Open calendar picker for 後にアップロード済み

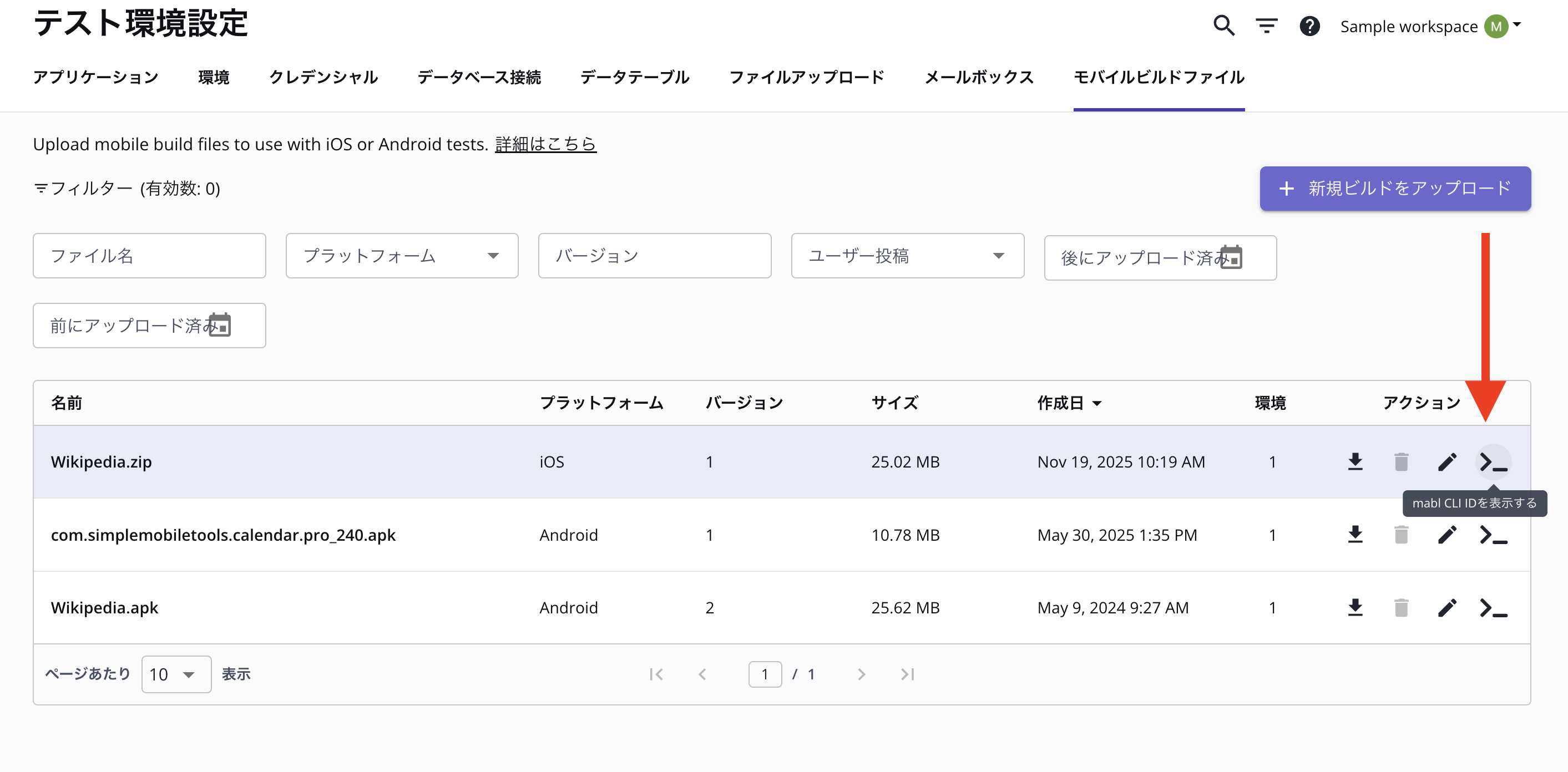[x=1231, y=257]
